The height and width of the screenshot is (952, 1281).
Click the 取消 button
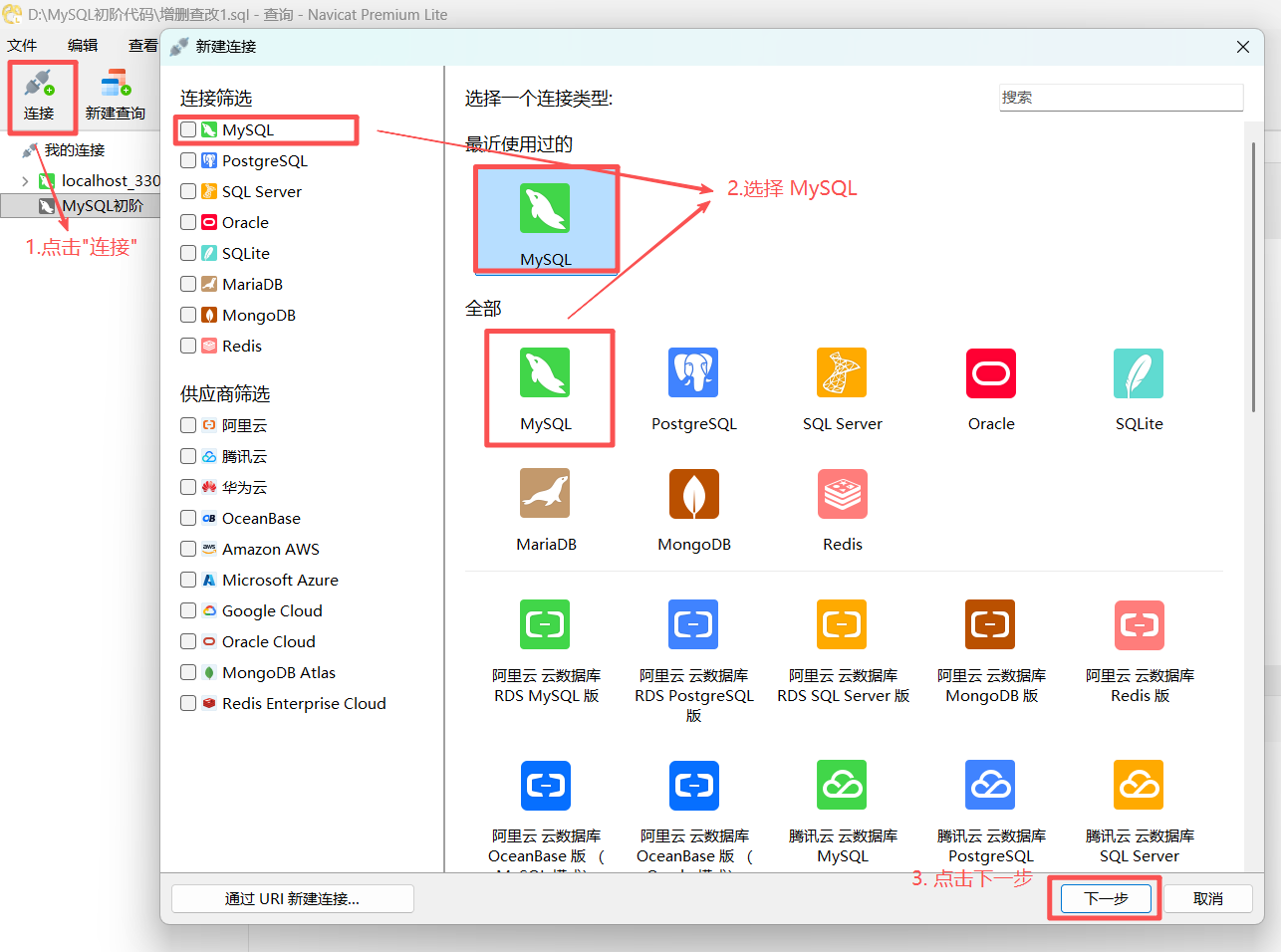point(1208,898)
